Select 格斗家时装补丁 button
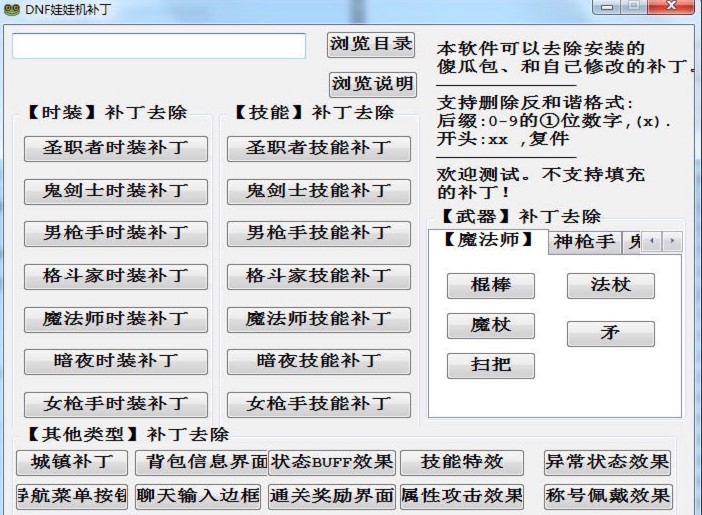Image resolution: width=702 pixels, height=515 pixels. [116, 277]
